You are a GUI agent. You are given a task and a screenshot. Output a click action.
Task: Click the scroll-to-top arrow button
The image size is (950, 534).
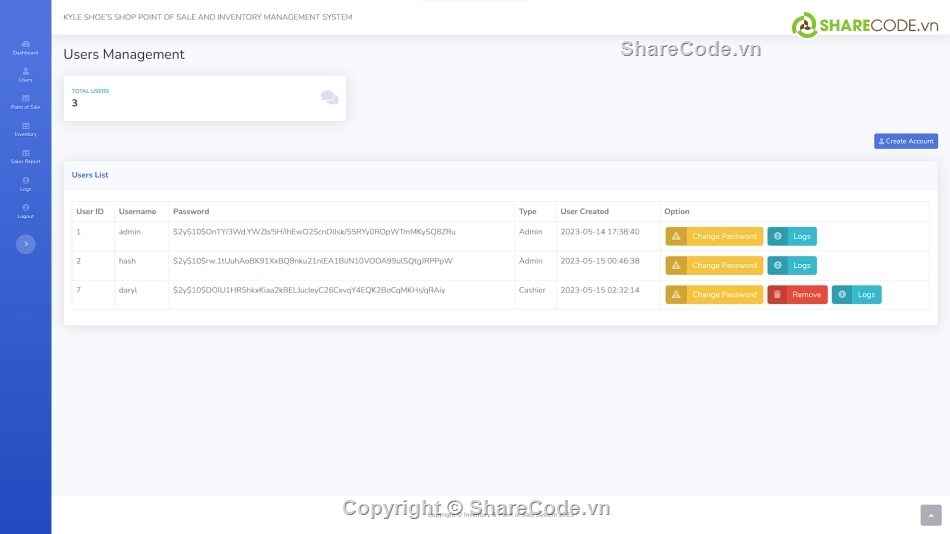click(x=930, y=514)
